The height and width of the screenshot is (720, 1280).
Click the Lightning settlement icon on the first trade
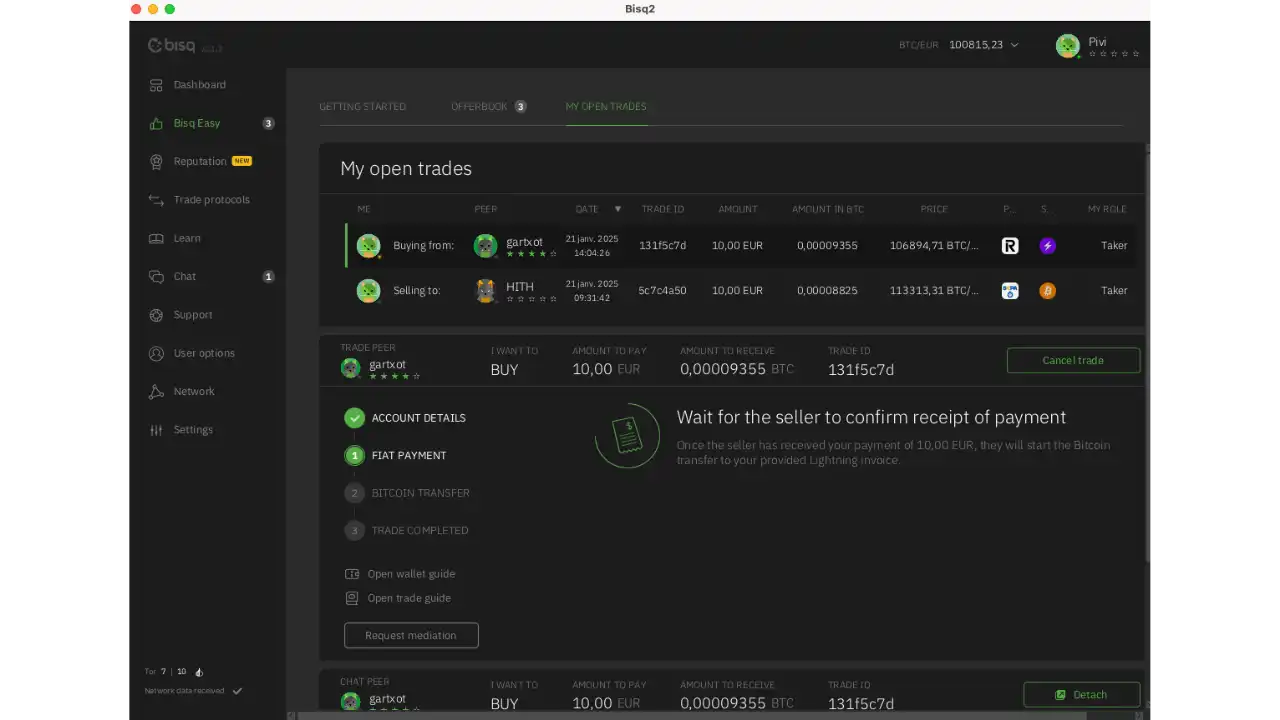1047,245
